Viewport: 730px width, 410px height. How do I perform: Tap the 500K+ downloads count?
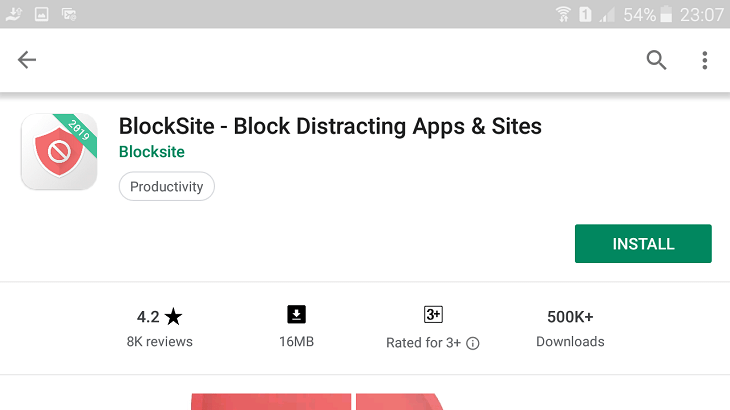(x=570, y=317)
